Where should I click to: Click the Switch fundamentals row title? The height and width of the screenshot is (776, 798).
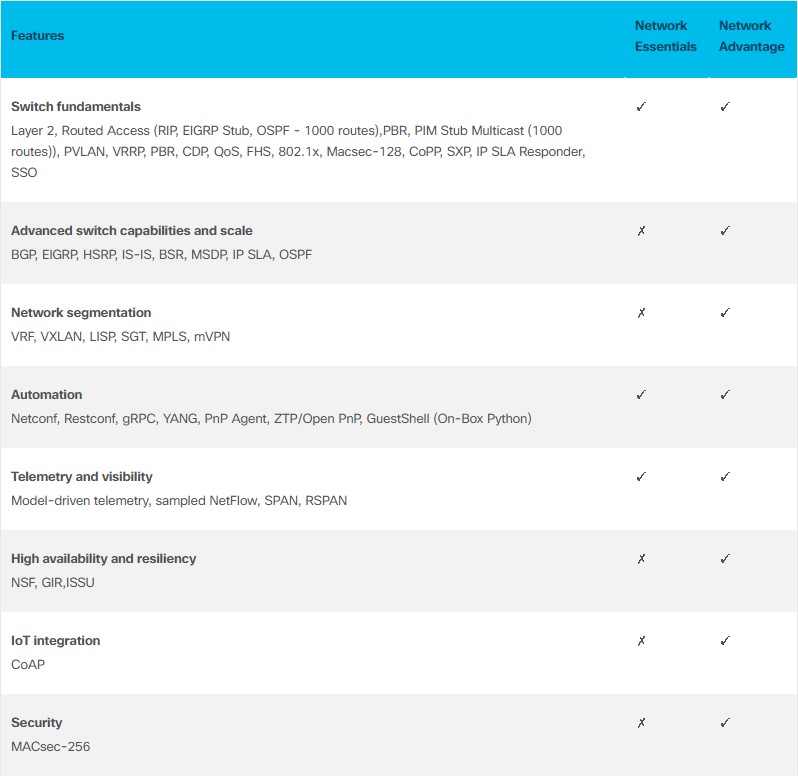pyautogui.click(x=76, y=107)
